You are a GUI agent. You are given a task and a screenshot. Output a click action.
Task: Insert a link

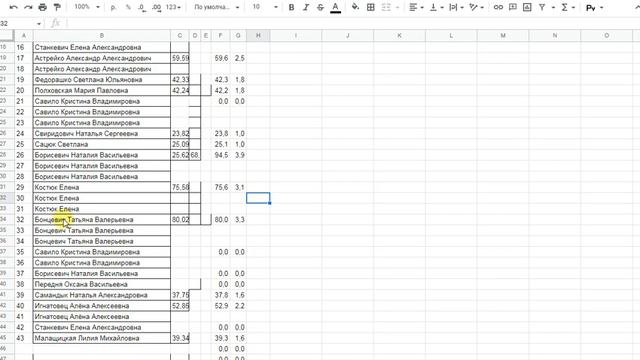pos(498,7)
